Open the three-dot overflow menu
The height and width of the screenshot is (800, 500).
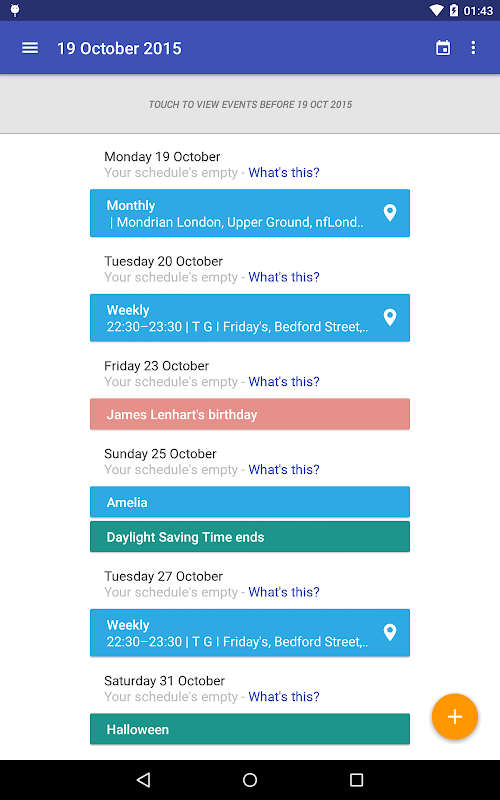pyautogui.click(x=473, y=48)
